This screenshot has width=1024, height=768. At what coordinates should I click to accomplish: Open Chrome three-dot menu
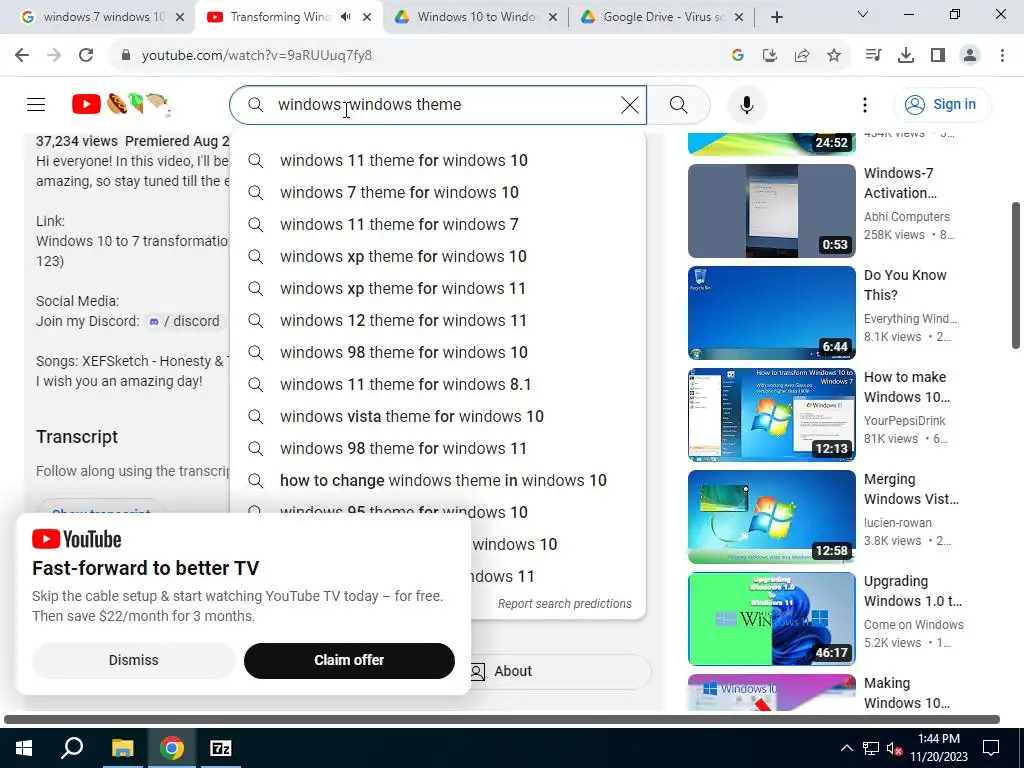pos(1002,56)
